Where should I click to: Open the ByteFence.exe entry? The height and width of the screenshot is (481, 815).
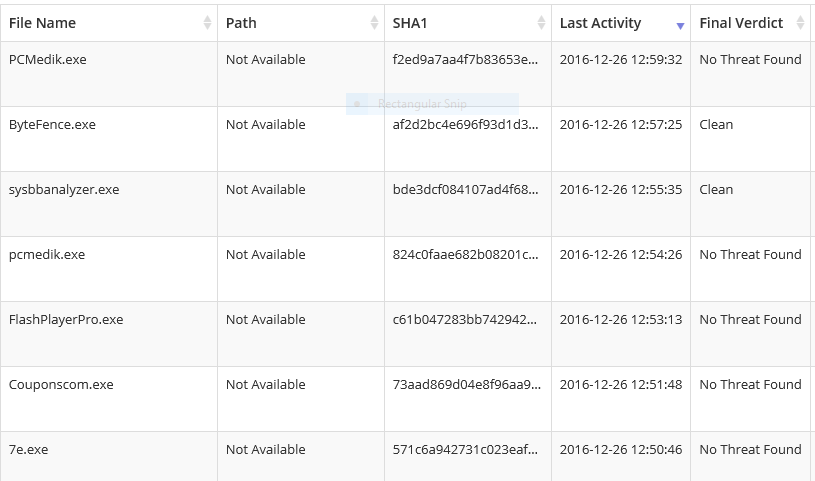point(52,125)
